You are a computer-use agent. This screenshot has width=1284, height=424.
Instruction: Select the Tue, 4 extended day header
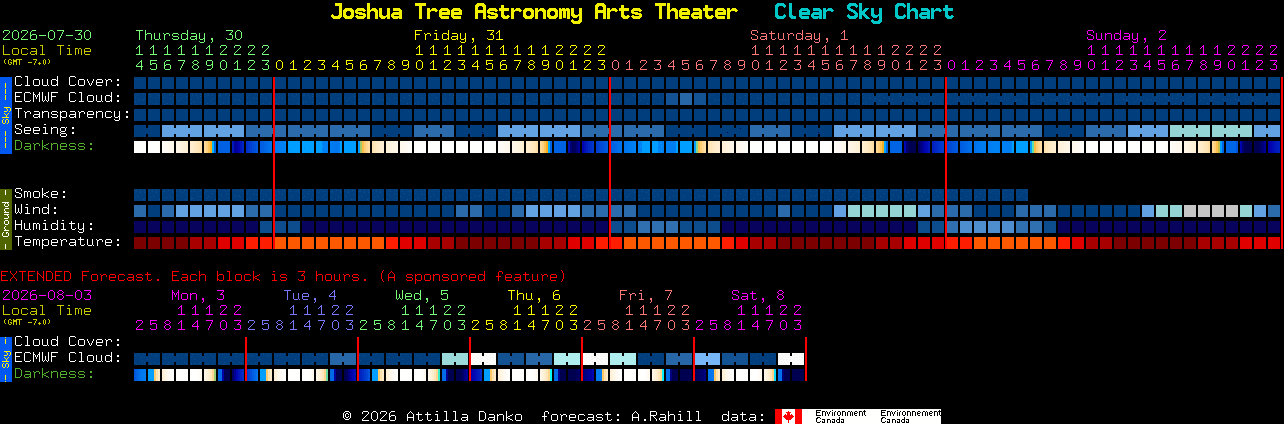tap(310, 295)
